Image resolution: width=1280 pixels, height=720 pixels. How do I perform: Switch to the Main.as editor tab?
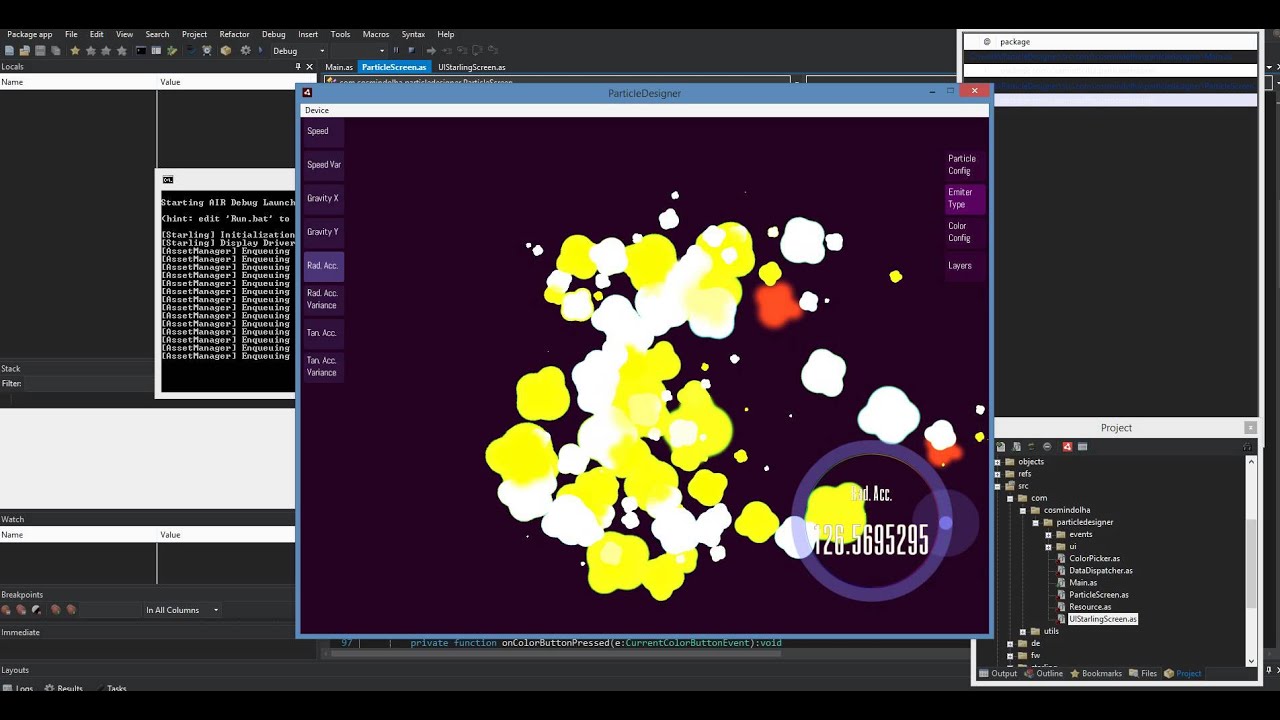point(339,67)
